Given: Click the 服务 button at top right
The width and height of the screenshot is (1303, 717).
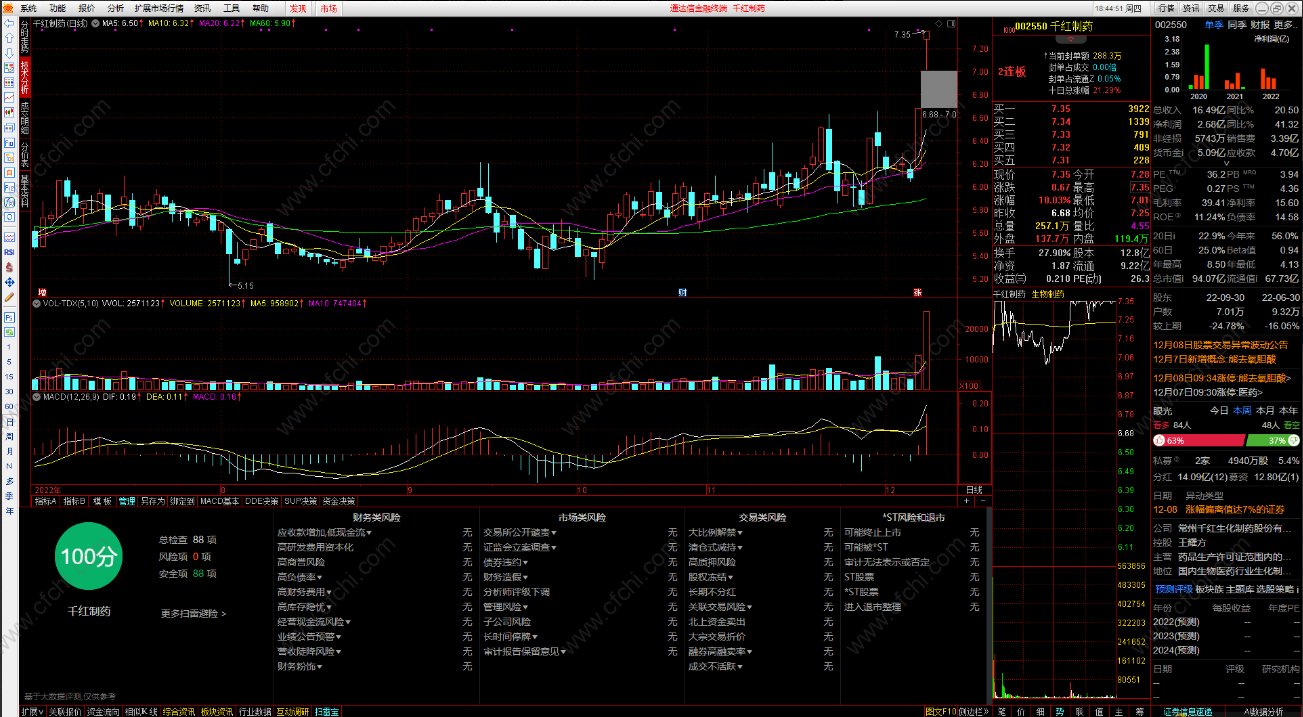Looking at the screenshot, I should point(1242,7).
